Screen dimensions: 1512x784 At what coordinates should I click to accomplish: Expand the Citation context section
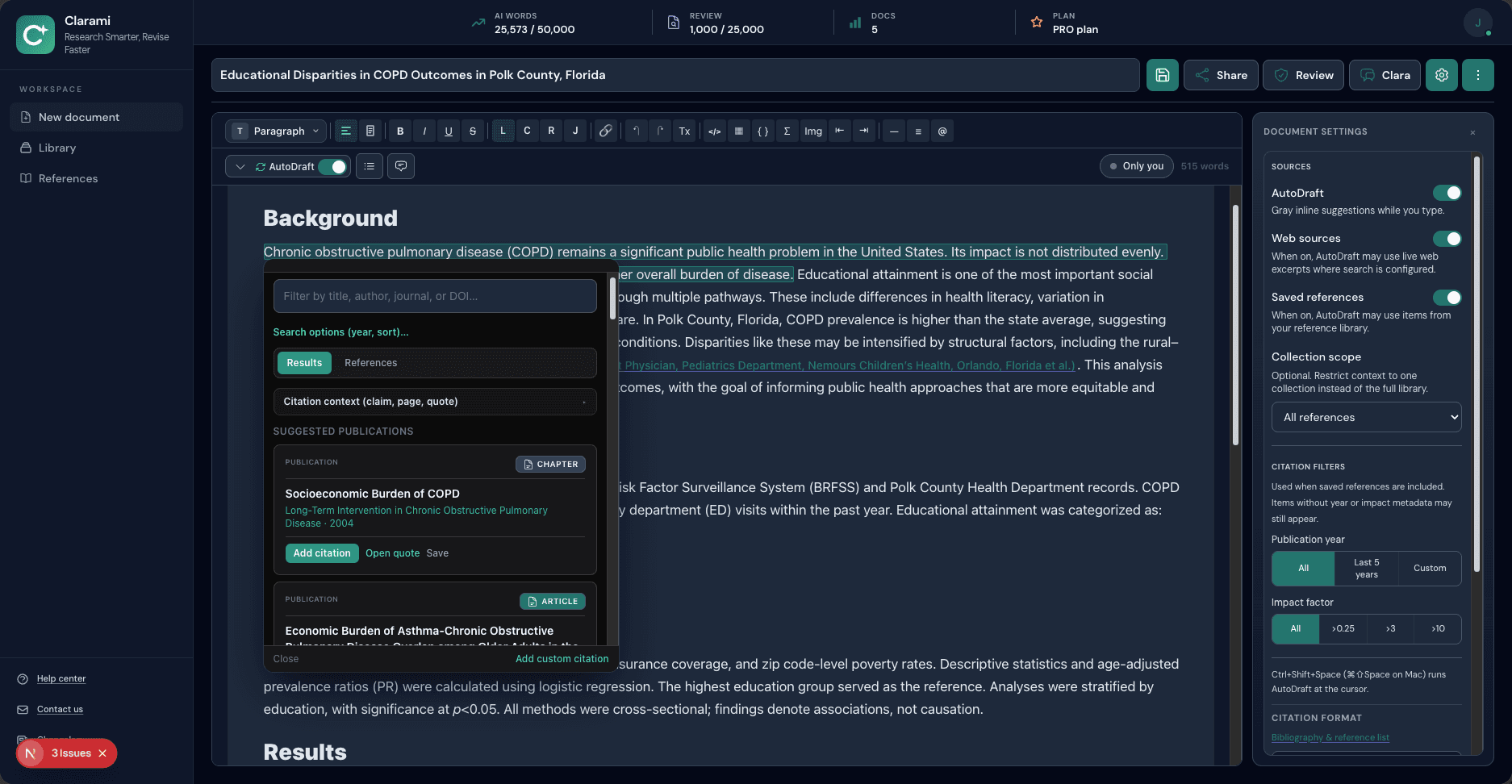pos(435,402)
